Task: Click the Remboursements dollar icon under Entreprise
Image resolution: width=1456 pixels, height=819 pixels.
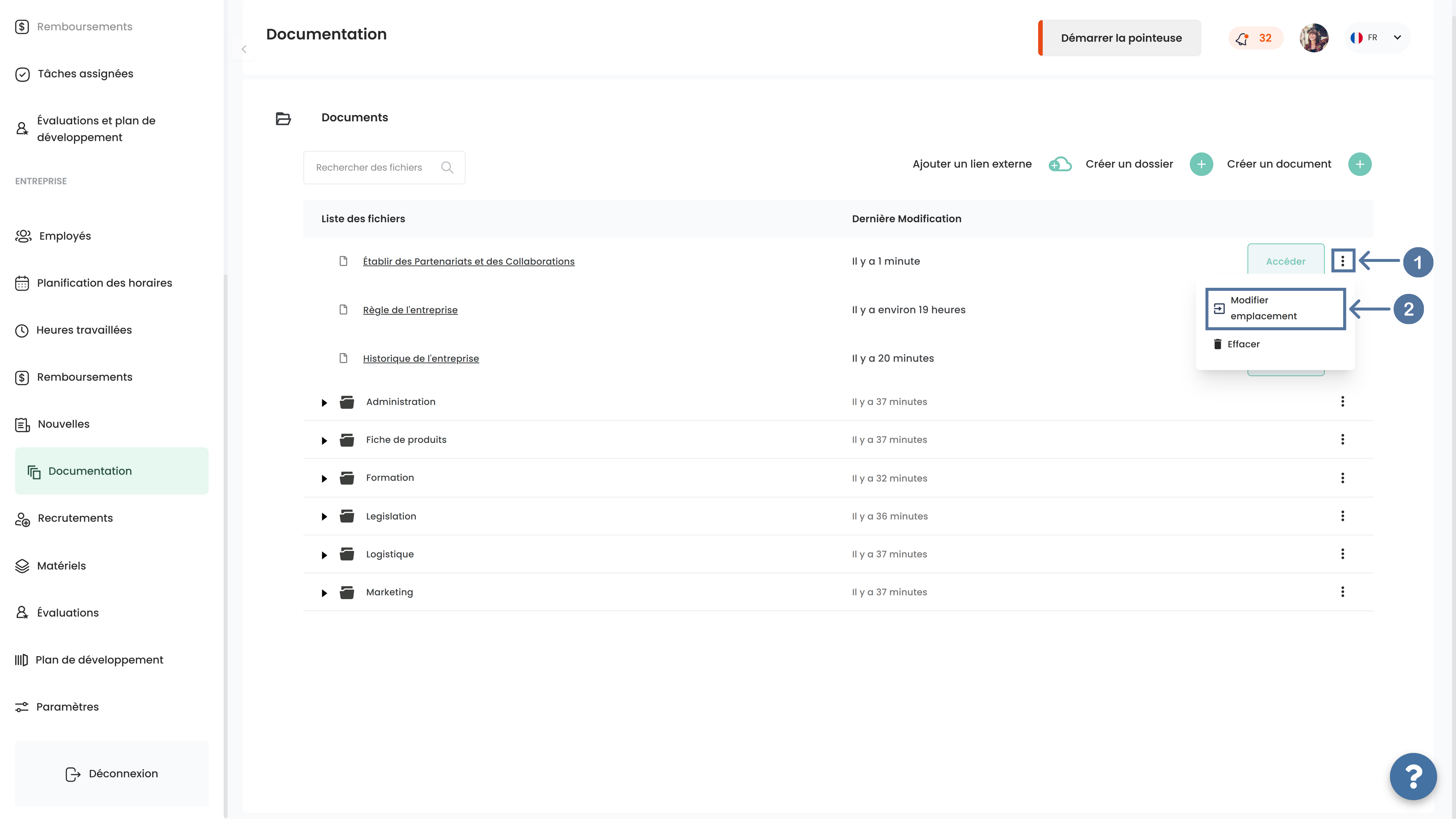Action: point(22,378)
